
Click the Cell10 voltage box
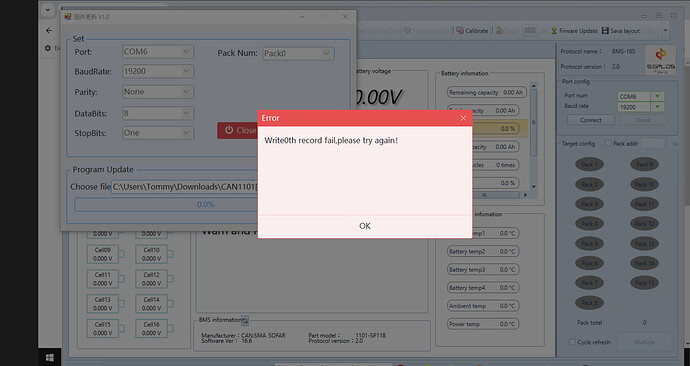point(151,254)
